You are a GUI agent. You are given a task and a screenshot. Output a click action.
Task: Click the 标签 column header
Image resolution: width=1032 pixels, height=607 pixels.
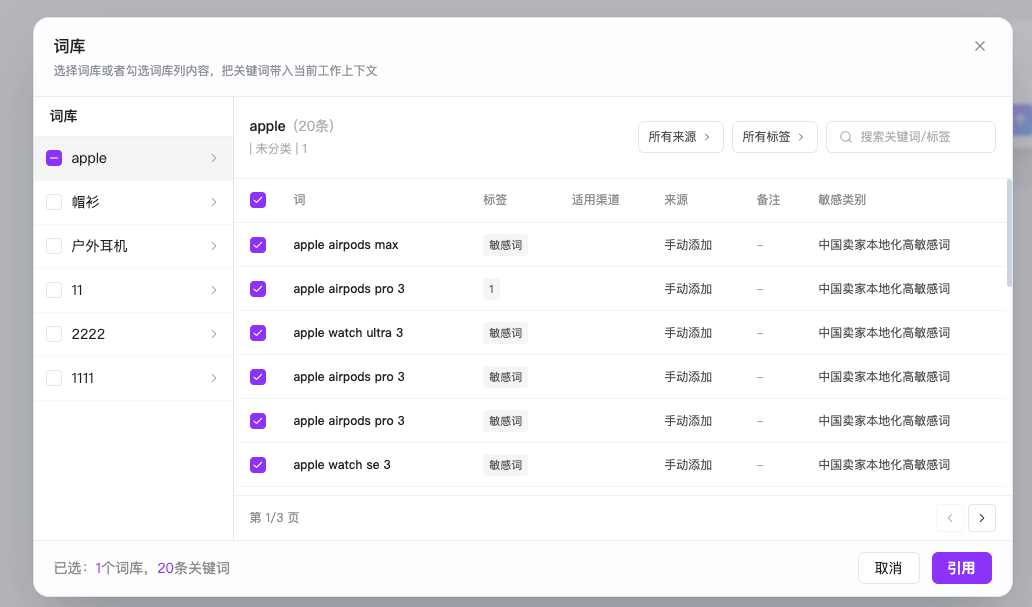click(x=495, y=200)
